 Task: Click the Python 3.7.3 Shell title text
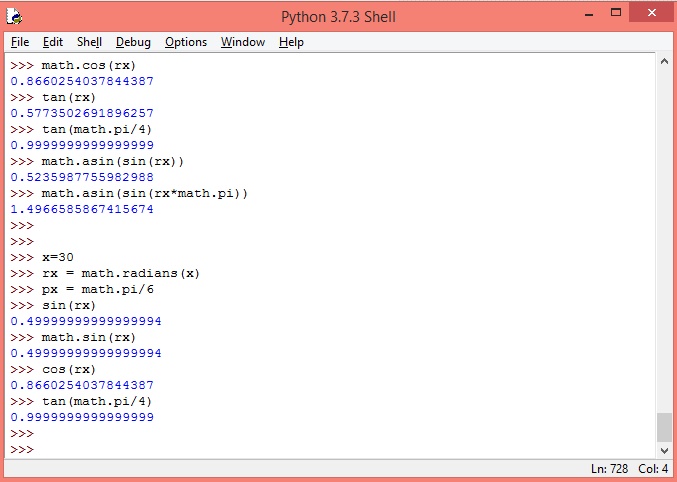click(338, 17)
